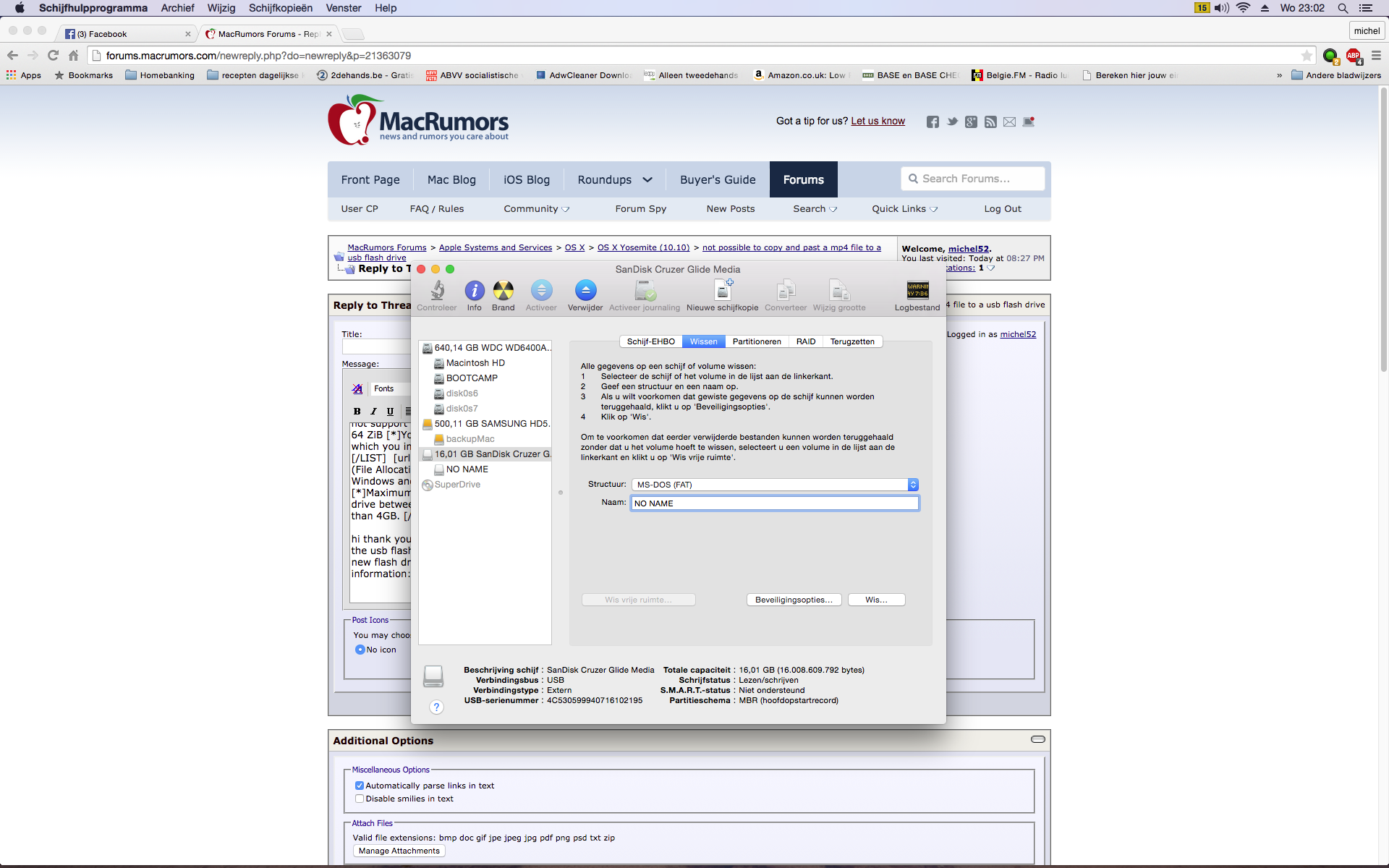The height and width of the screenshot is (868, 1389).
Task: Open the Info toolbar icon
Action: click(475, 291)
